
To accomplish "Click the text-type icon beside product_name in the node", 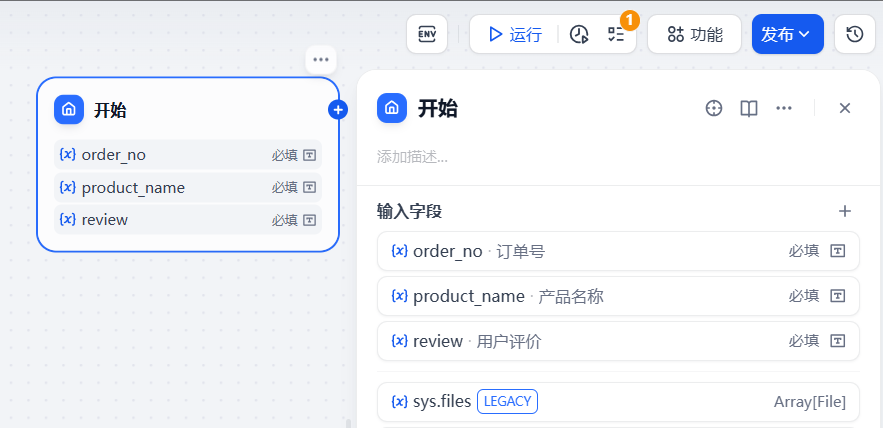I will (x=309, y=187).
